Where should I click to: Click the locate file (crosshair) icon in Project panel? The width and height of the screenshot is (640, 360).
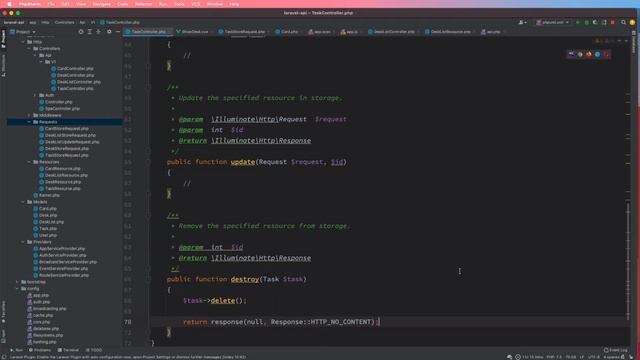tap(81, 31)
